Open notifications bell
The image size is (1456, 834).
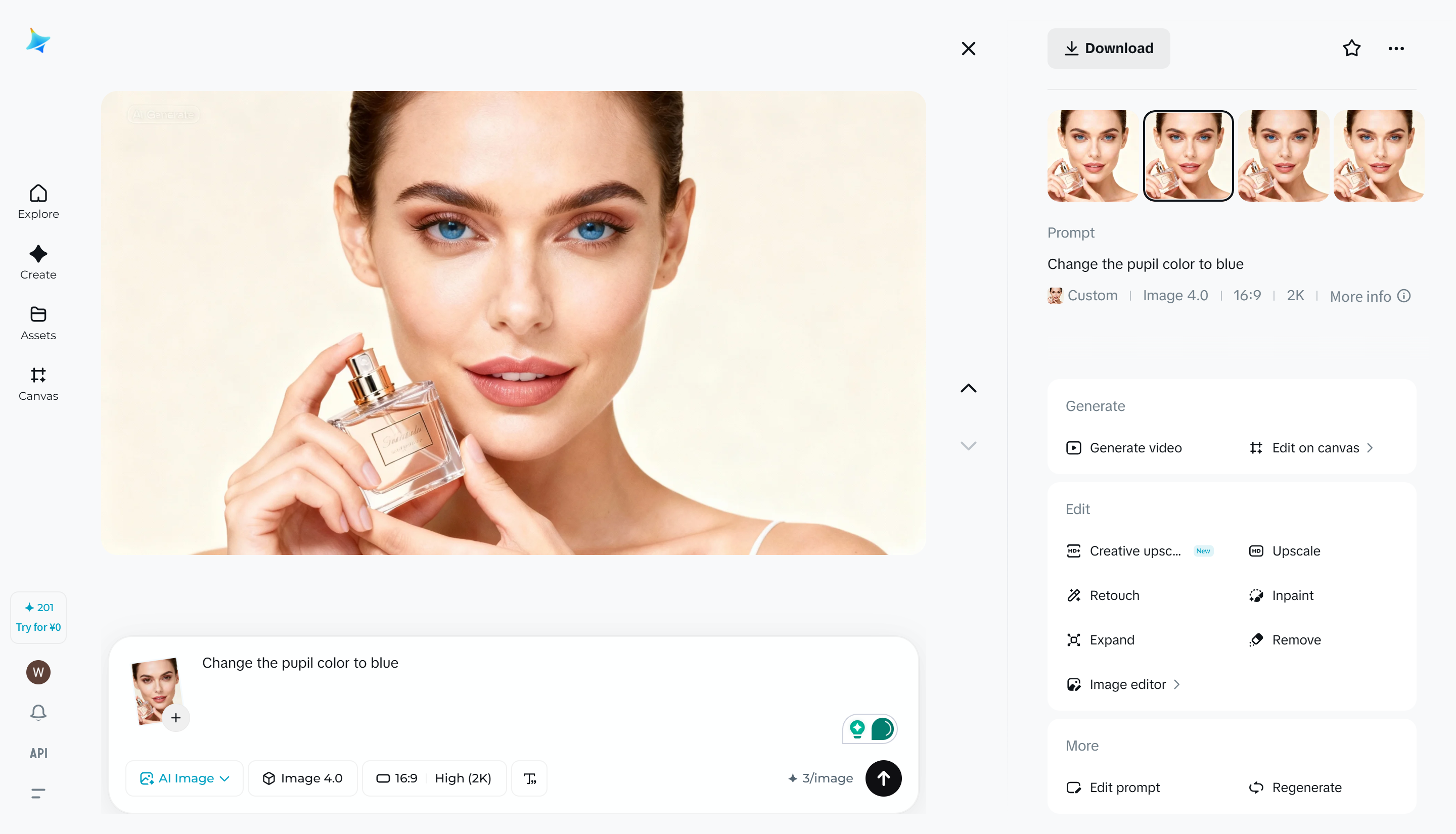(x=38, y=712)
